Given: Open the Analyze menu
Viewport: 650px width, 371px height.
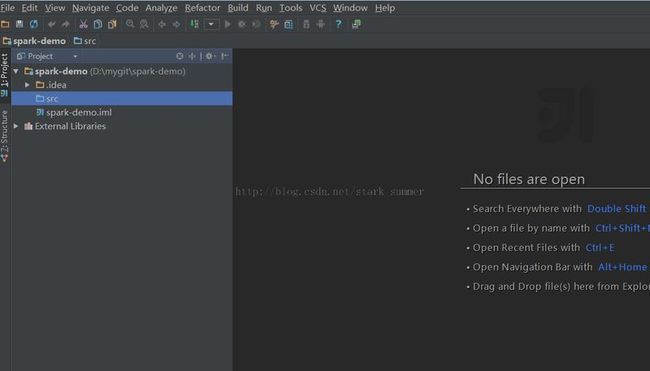Looking at the screenshot, I should (161, 8).
